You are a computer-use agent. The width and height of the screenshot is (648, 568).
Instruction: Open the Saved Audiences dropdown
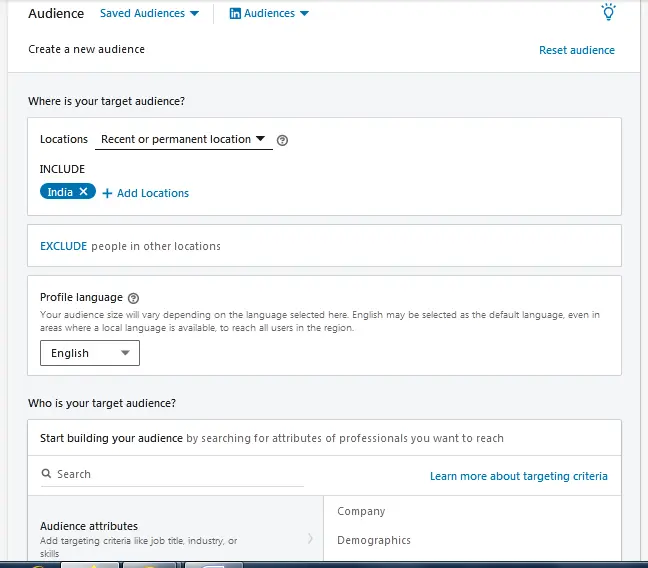[x=149, y=14]
